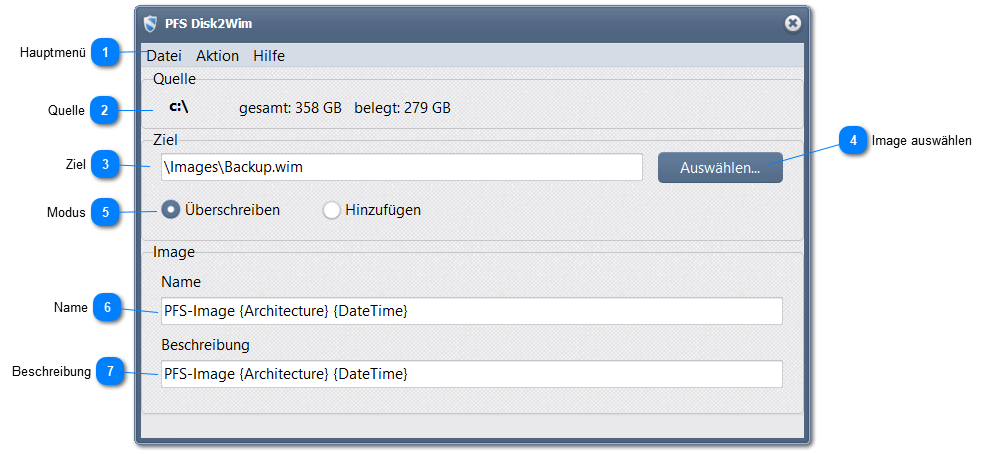Select the Hinzufügen radio button

point(332,210)
